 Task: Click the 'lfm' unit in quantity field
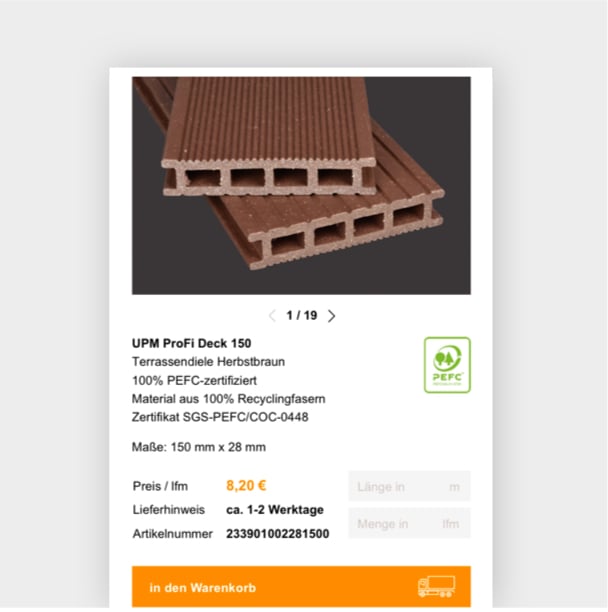451,524
